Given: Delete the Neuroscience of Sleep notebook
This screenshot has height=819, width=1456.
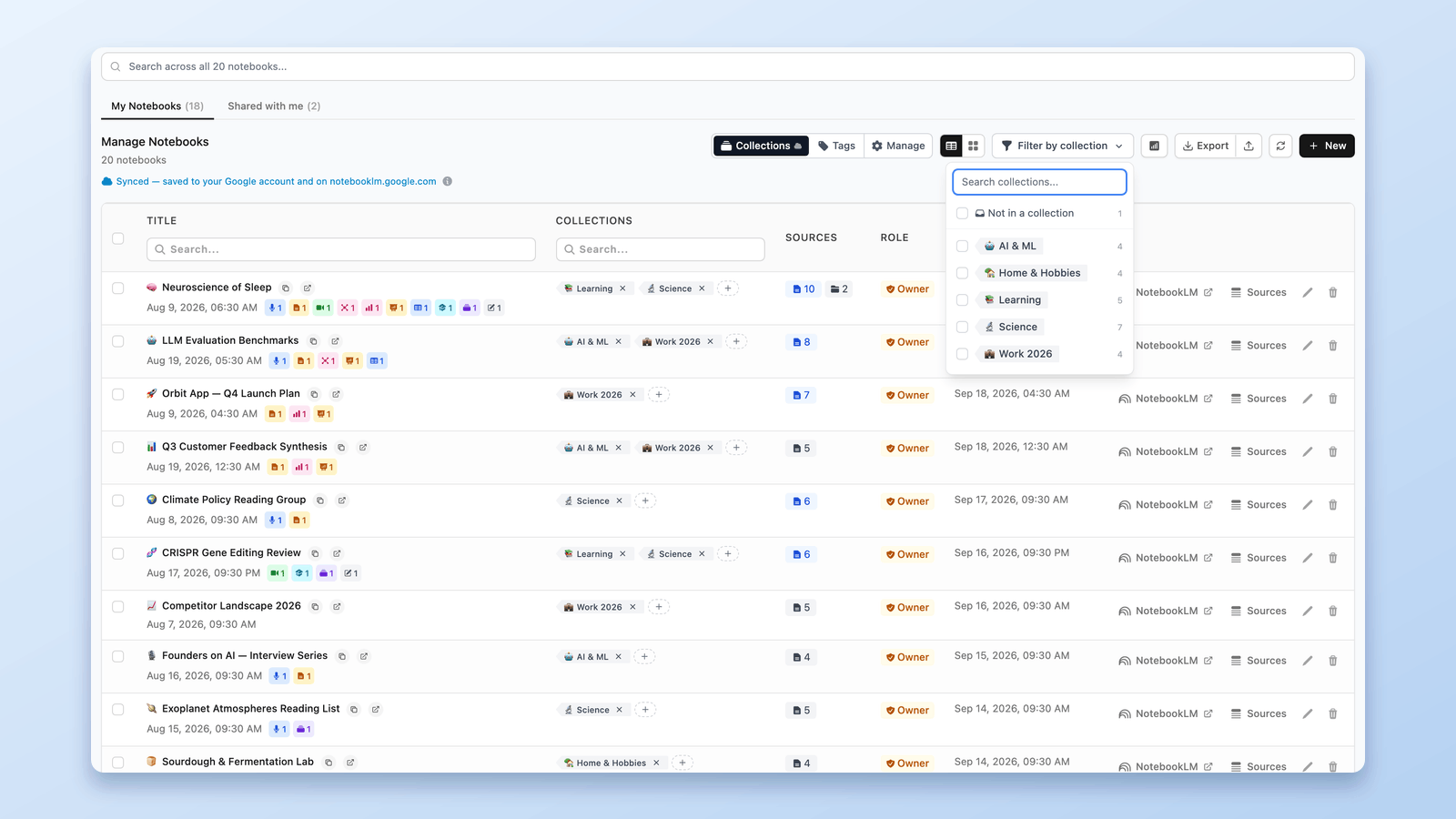Looking at the screenshot, I should (1333, 292).
